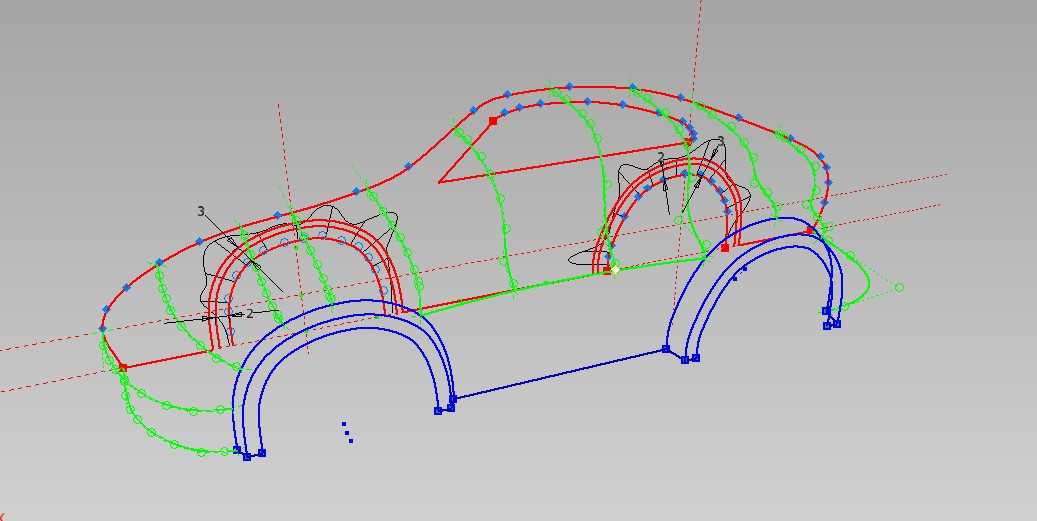Select the straight blue sill line between the blue arches
This screenshot has height=521, width=1037.
559,374
